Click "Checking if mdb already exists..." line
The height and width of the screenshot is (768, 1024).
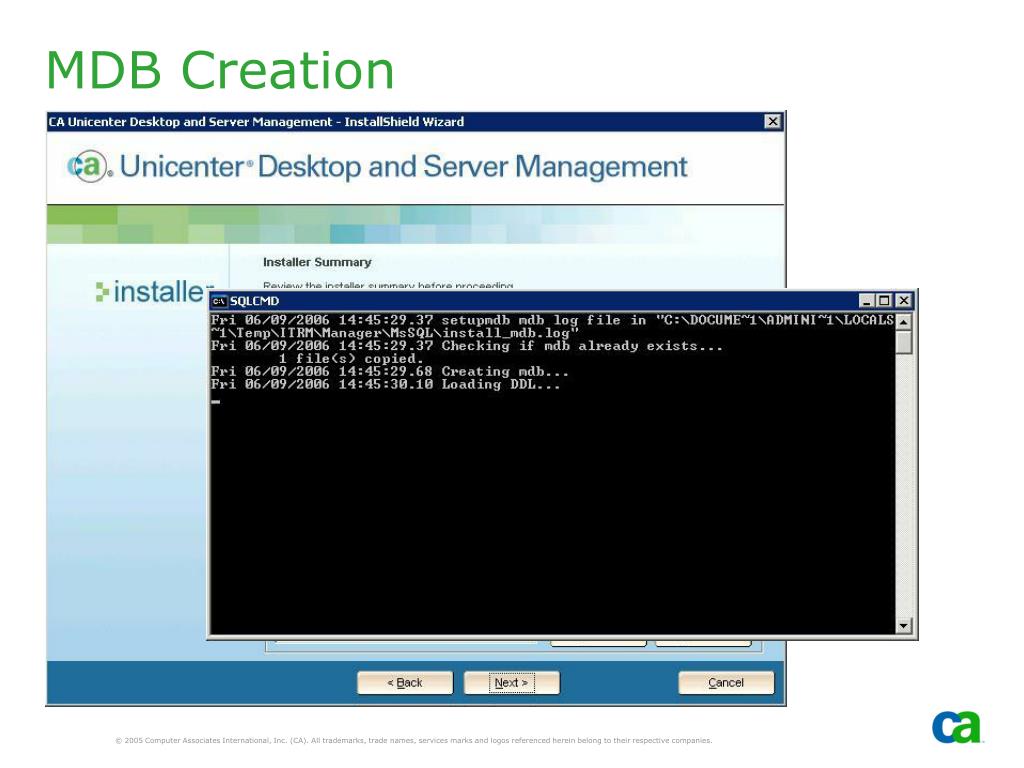(x=467, y=346)
